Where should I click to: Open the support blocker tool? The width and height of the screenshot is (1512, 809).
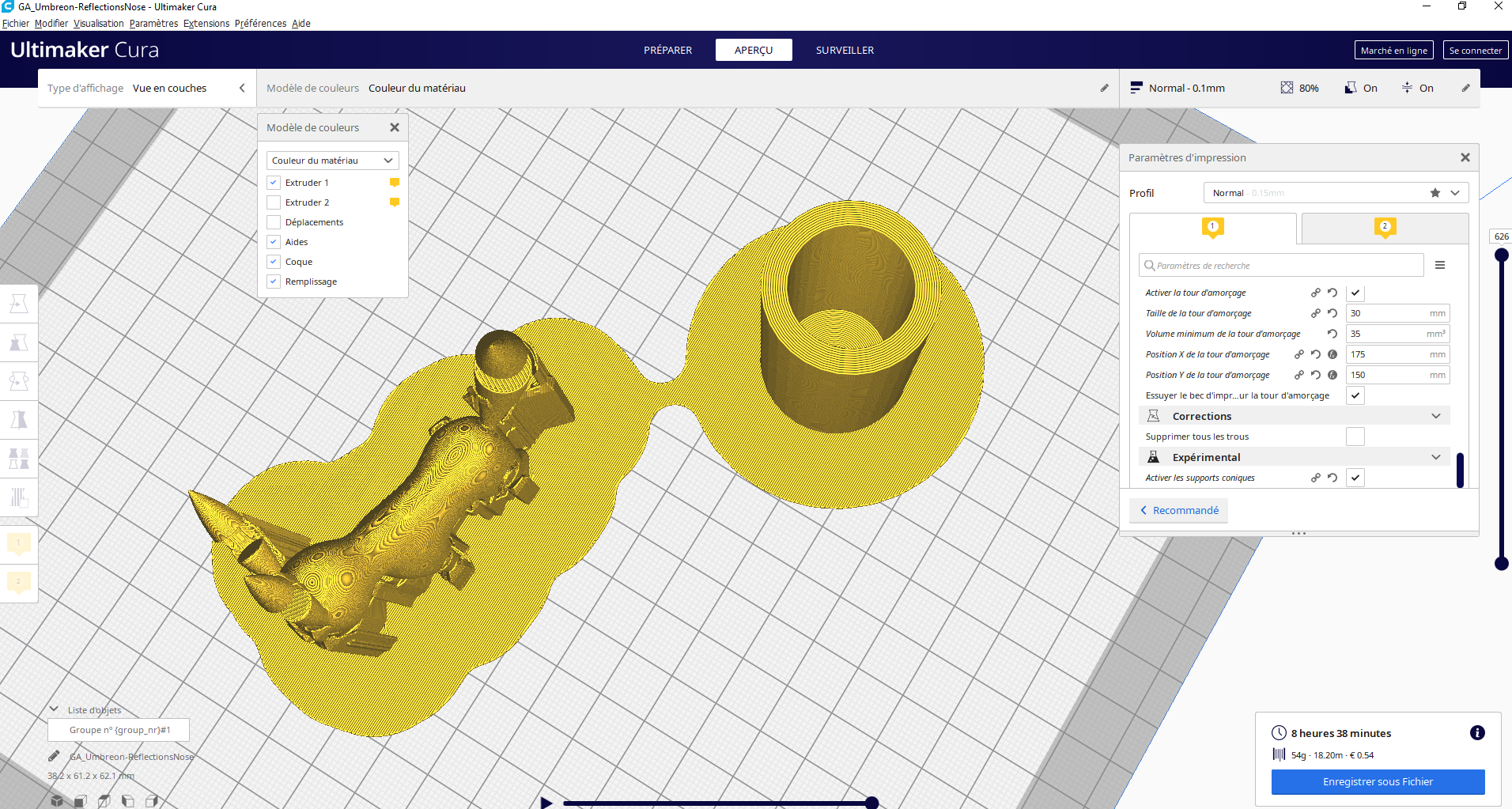coord(19,497)
